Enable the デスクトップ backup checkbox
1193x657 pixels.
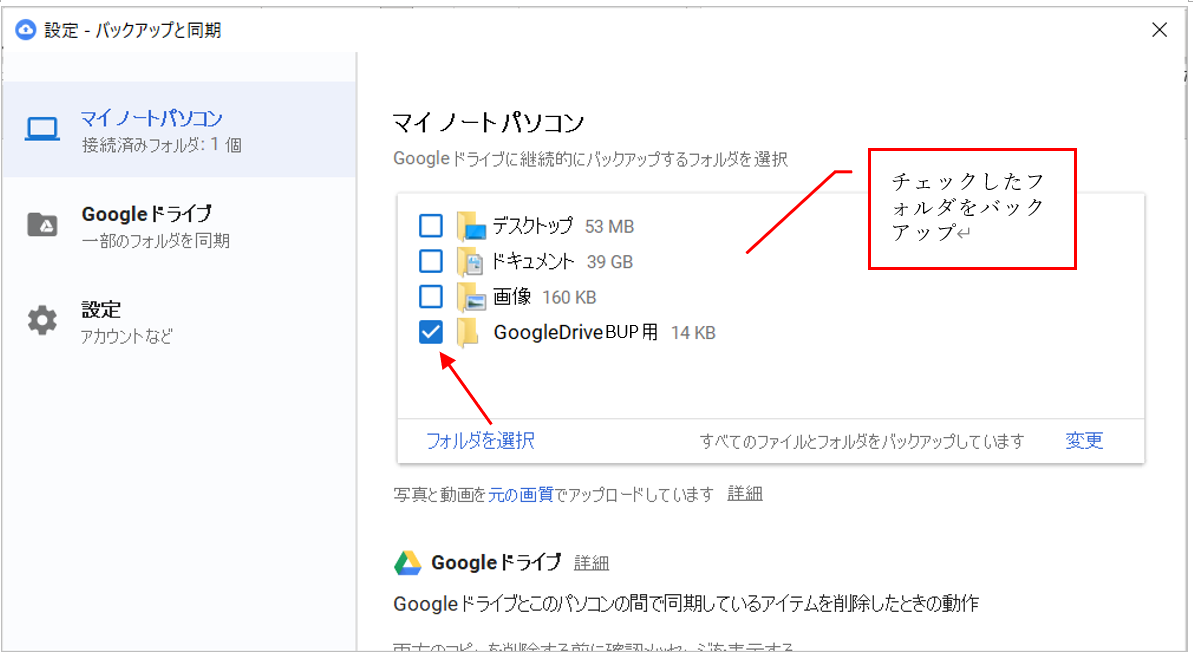click(x=431, y=226)
